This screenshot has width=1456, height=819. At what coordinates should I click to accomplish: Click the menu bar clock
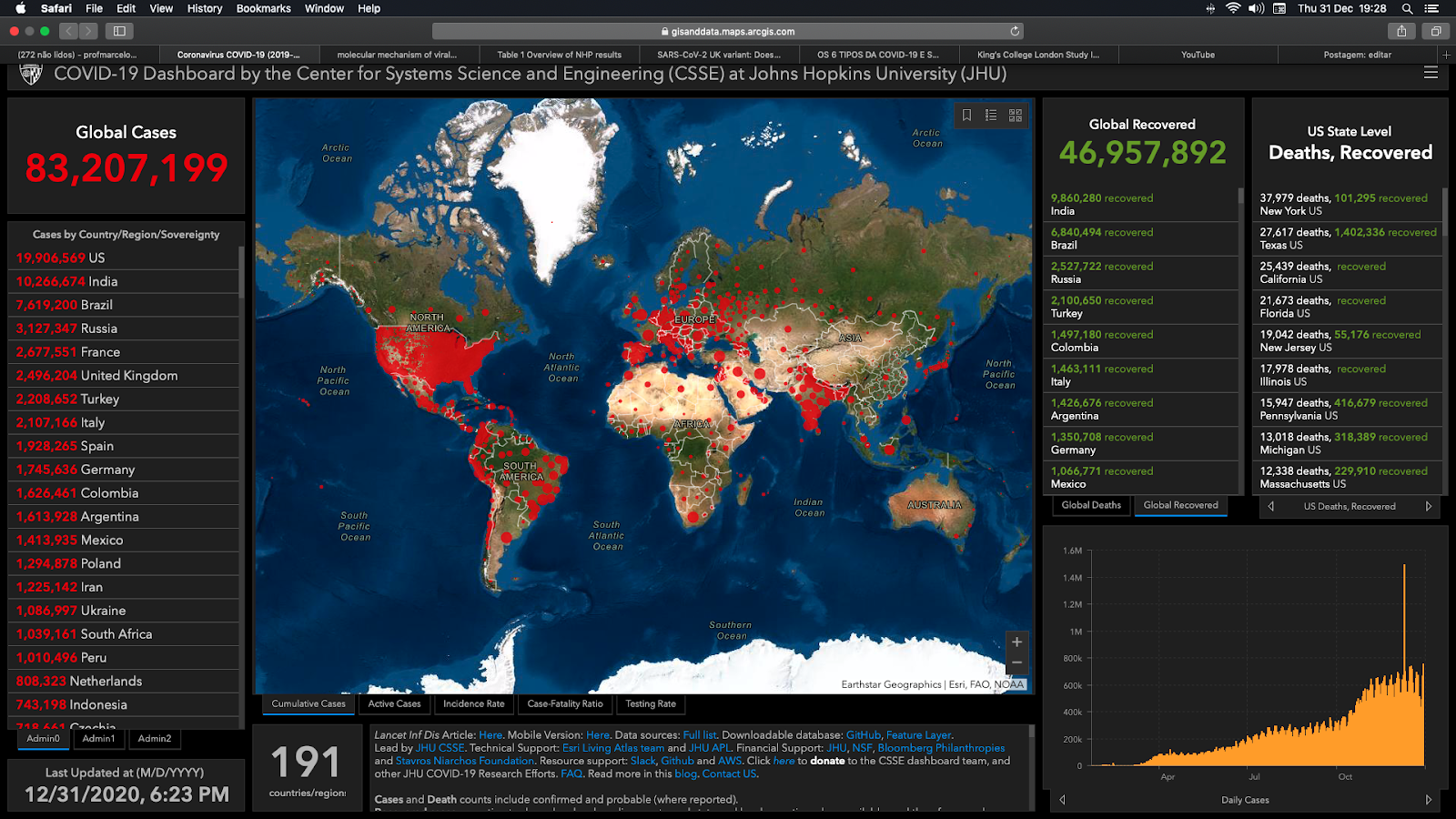pos(1342,8)
